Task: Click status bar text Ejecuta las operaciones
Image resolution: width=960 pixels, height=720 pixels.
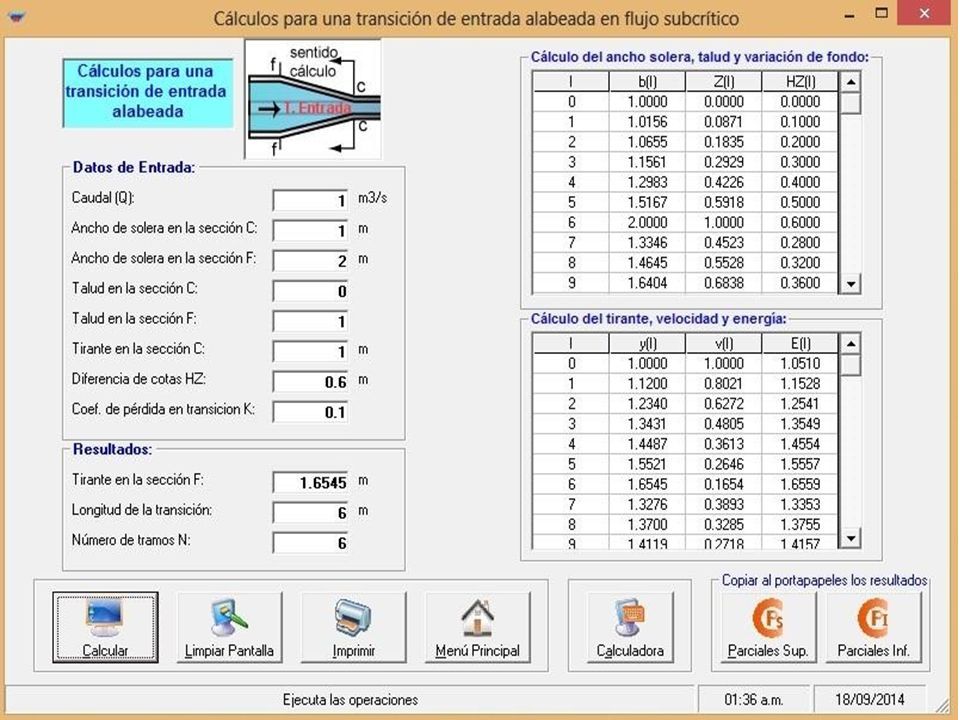Action: click(350, 700)
